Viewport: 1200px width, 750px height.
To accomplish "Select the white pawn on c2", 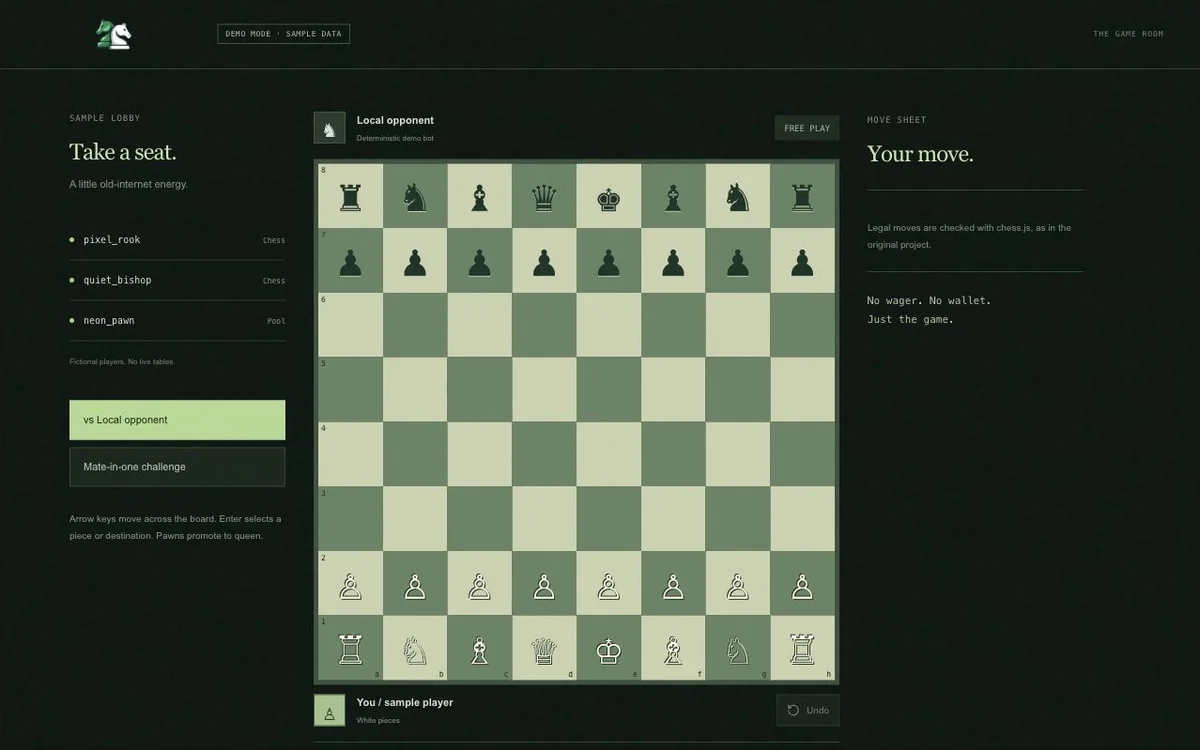I will point(480,584).
